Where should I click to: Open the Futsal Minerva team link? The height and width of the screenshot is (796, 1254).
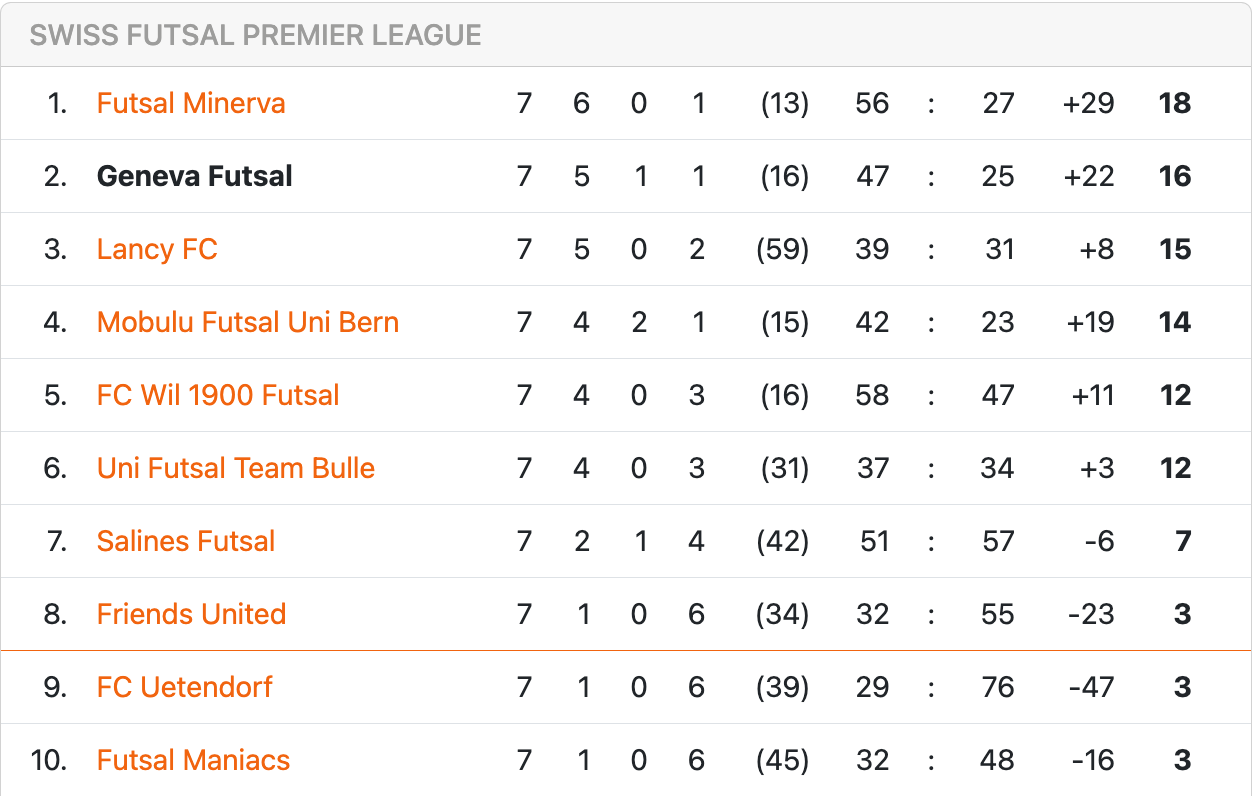click(191, 103)
